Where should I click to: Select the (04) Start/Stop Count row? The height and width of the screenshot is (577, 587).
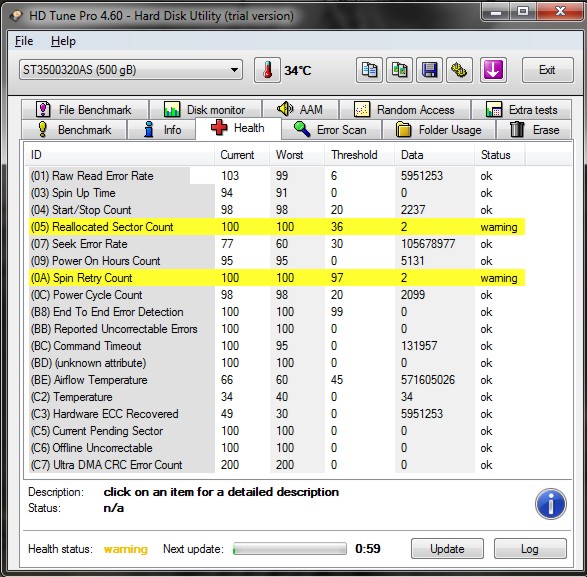(277, 210)
